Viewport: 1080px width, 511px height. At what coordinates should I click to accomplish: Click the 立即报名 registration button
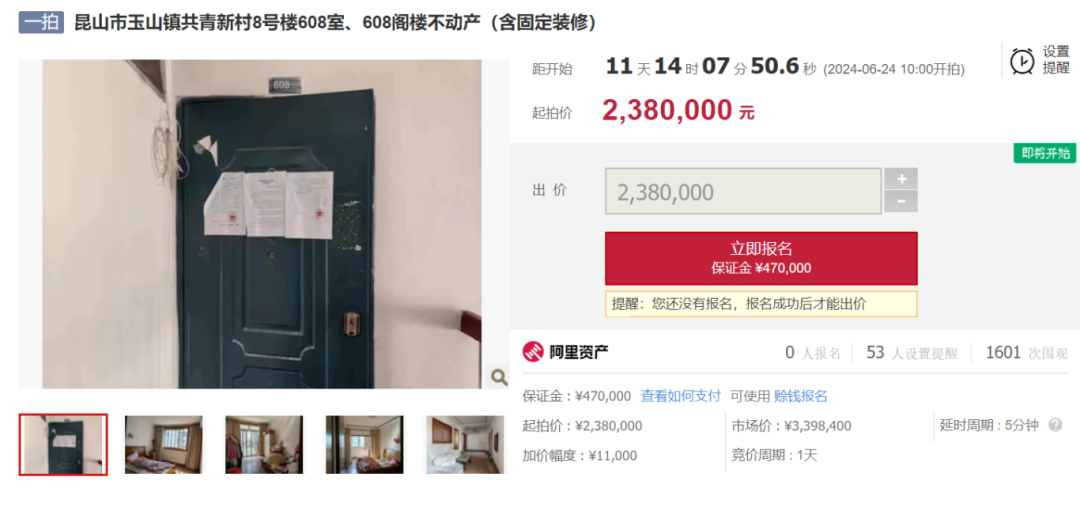761,258
